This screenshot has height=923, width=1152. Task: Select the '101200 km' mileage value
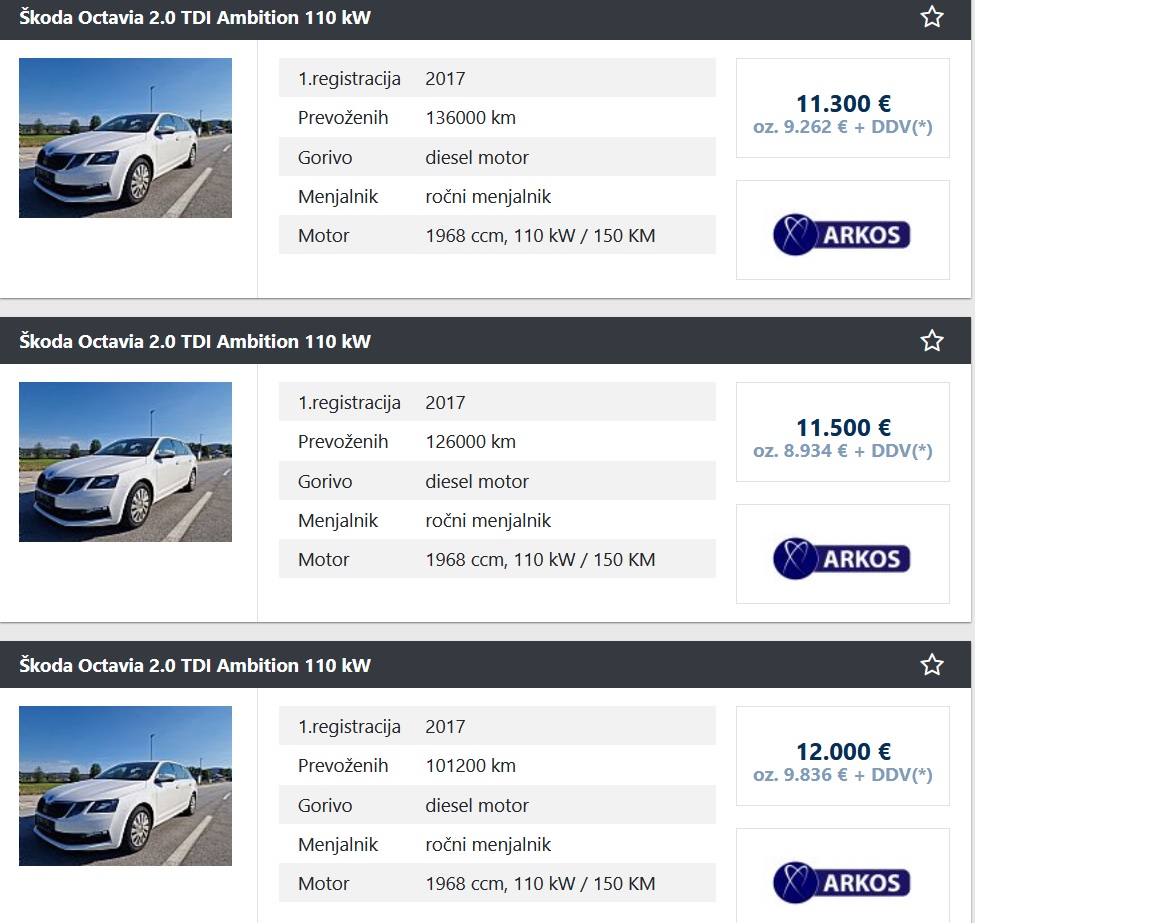[470, 766]
